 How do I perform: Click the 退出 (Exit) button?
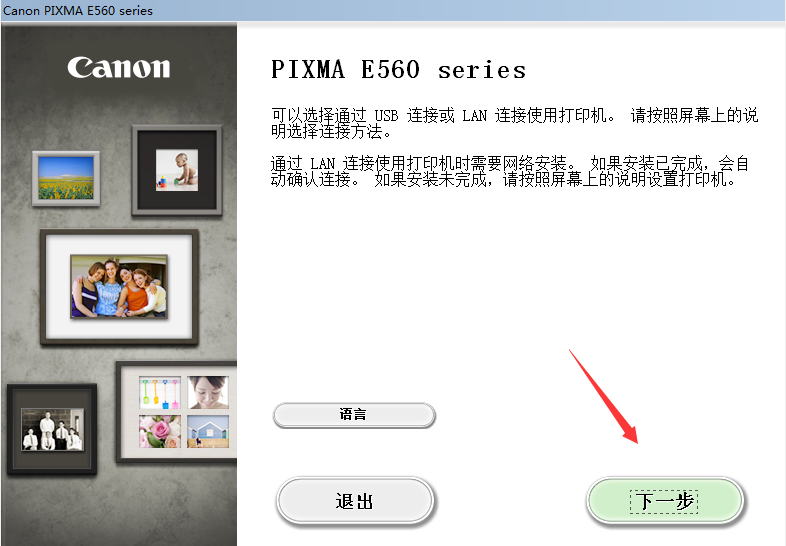pos(354,500)
